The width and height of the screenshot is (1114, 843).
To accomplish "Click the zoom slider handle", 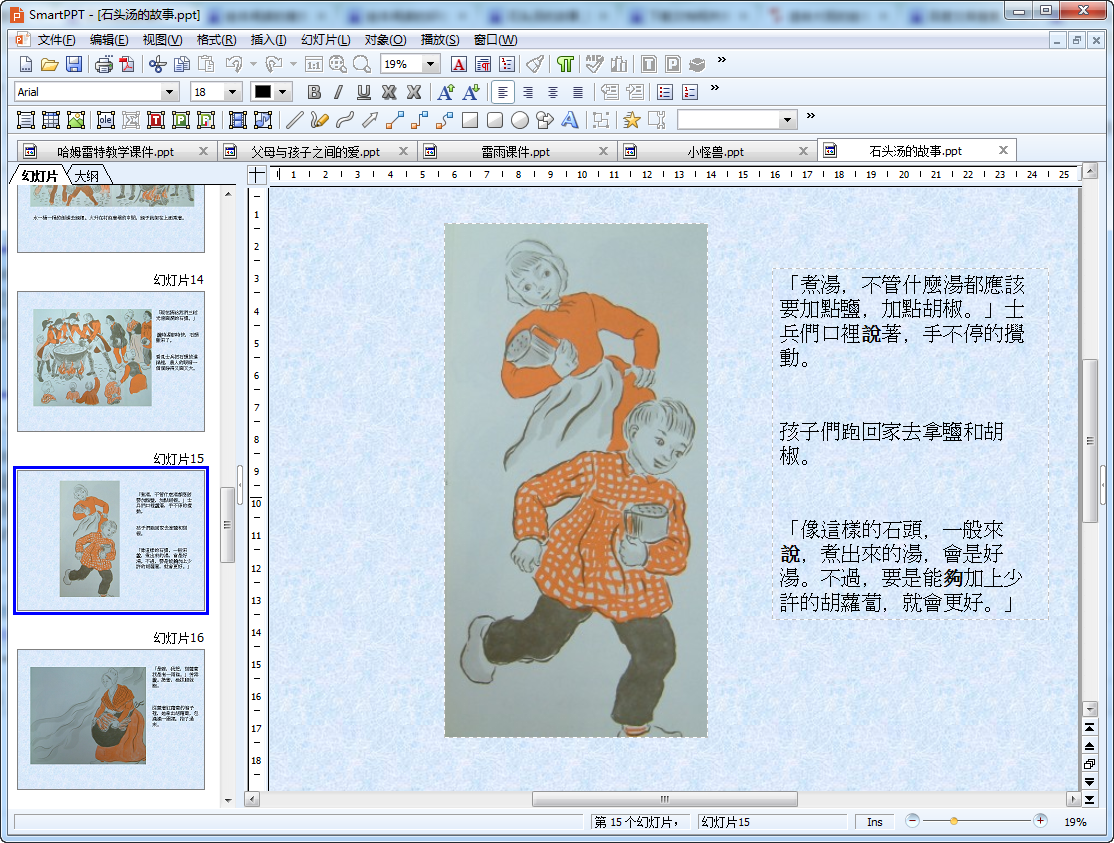I will click(x=953, y=821).
